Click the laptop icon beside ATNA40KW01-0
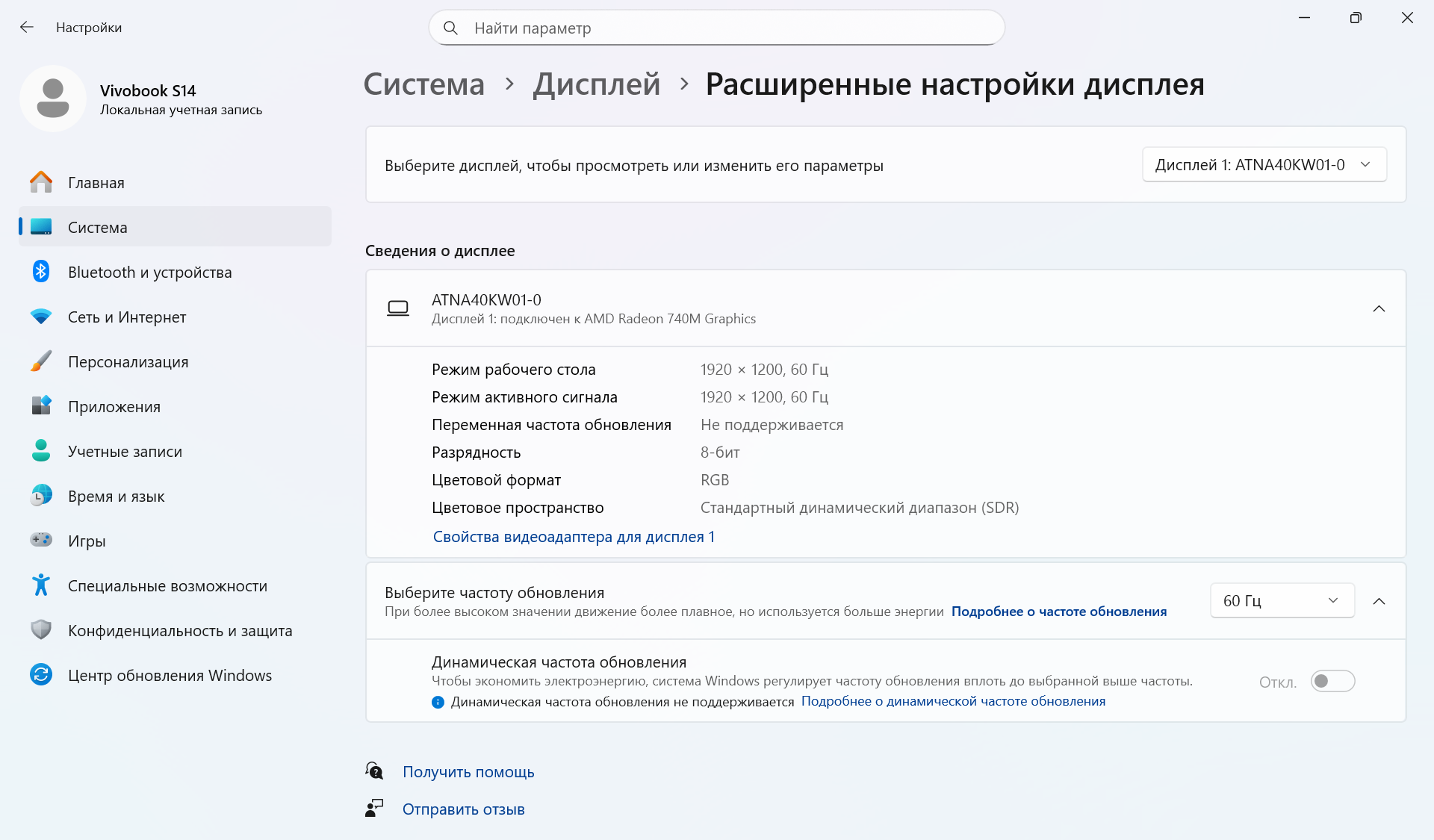Viewport: 1434px width, 840px height. point(398,308)
